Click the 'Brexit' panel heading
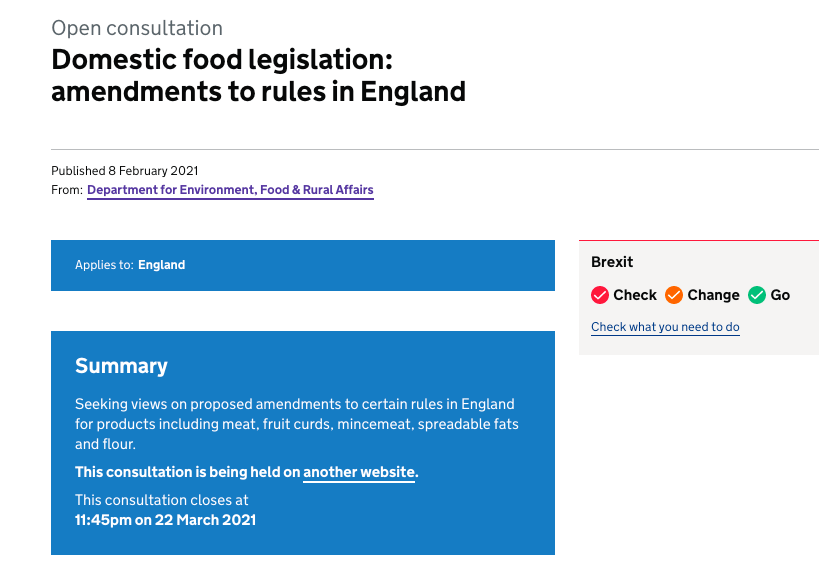 coord(612,262)
